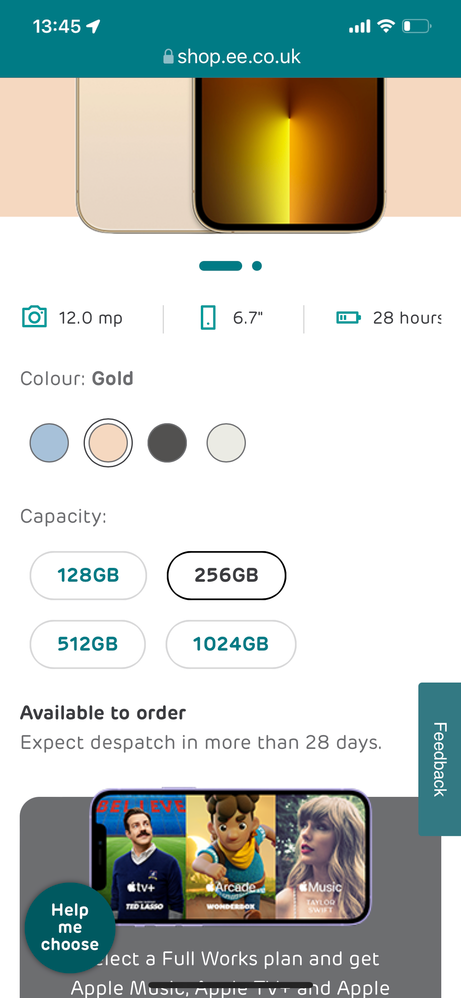Image resolution: width=461 pixels, height=998 pixels.
Task: Tap the Wi-Fi status icon
Action: tap(386, 26)
